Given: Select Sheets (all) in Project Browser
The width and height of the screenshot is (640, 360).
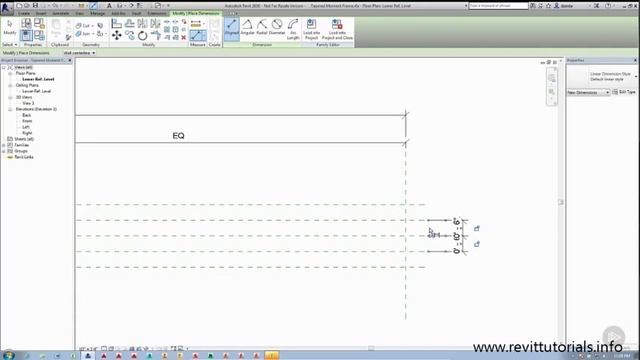Looking at the screenshot, I should (24, 139).
